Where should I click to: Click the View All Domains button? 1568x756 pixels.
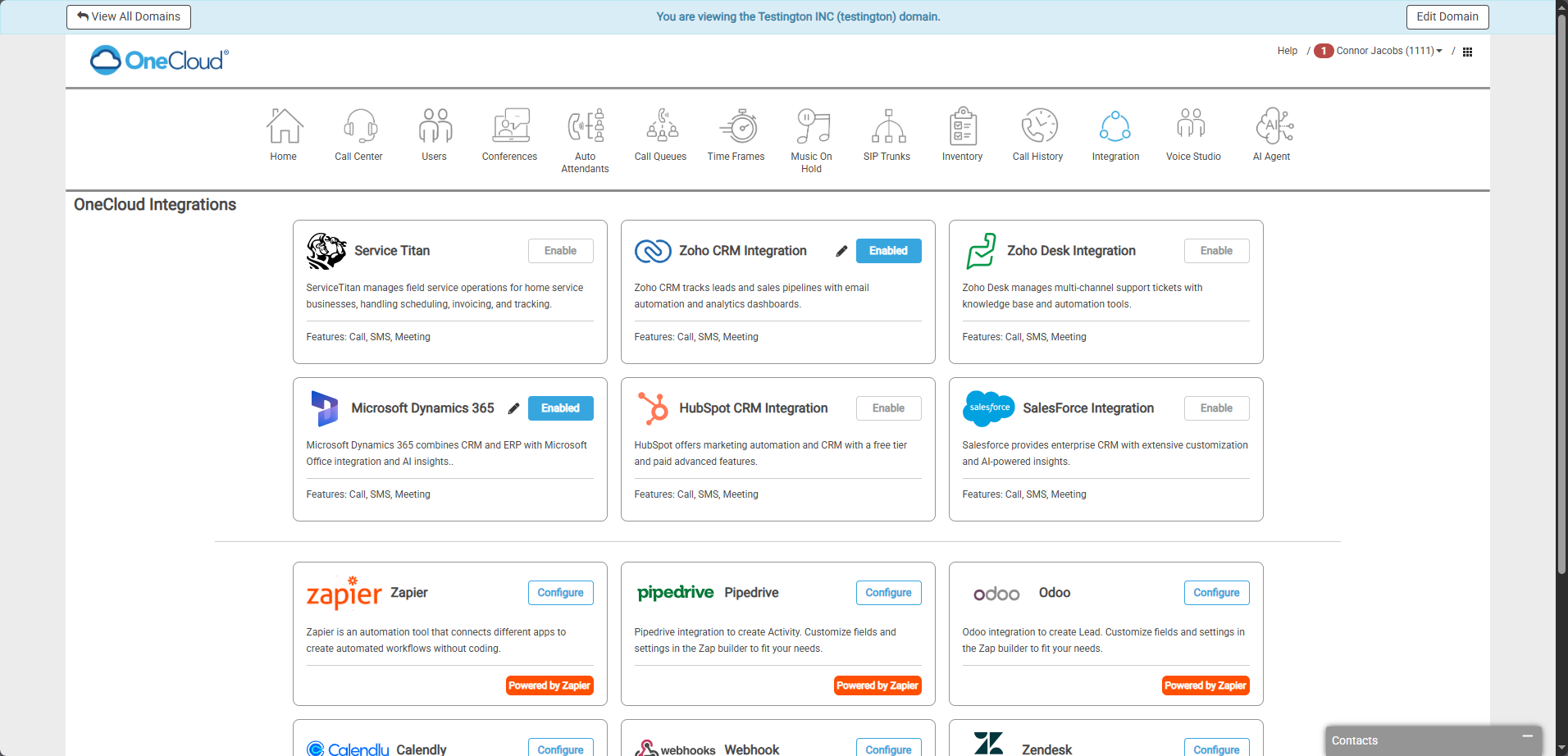click(x=129, y=17)
